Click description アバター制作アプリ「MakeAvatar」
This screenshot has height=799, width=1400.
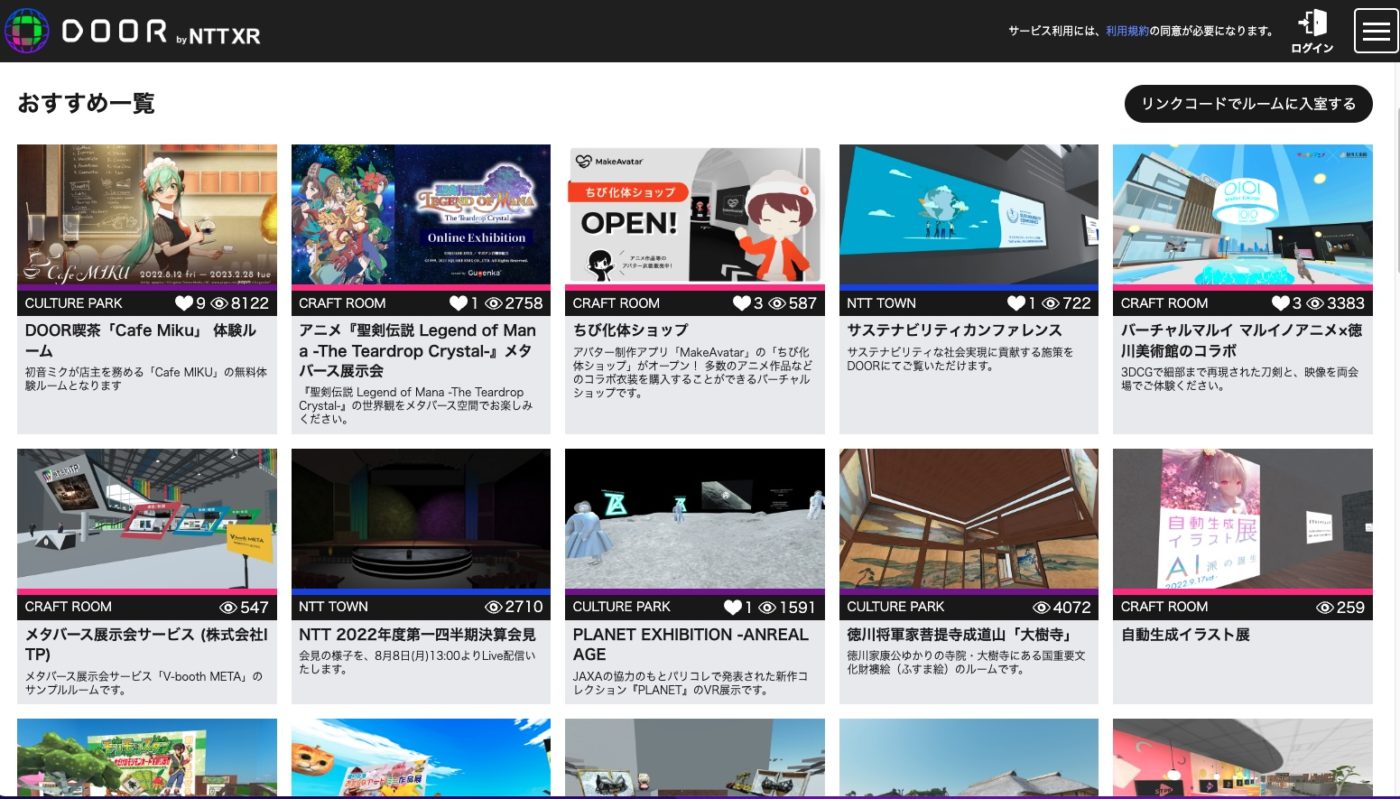point(692,372)
